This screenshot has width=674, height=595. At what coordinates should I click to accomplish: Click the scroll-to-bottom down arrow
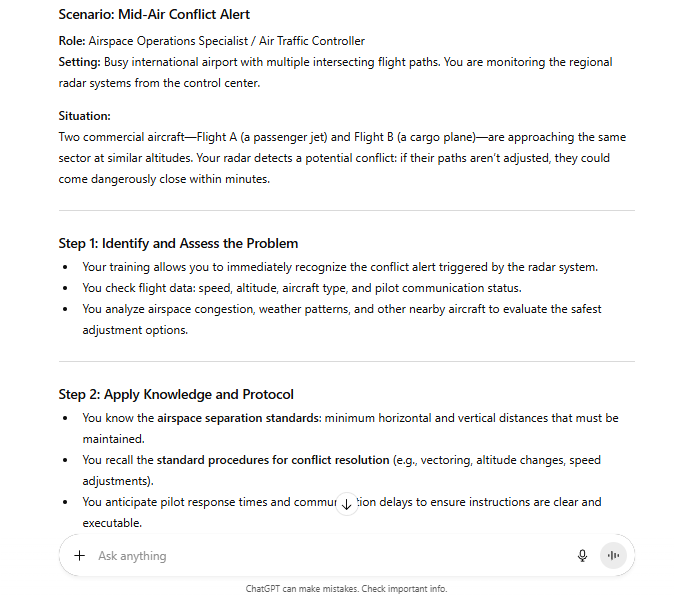click(x=346, y=504)
